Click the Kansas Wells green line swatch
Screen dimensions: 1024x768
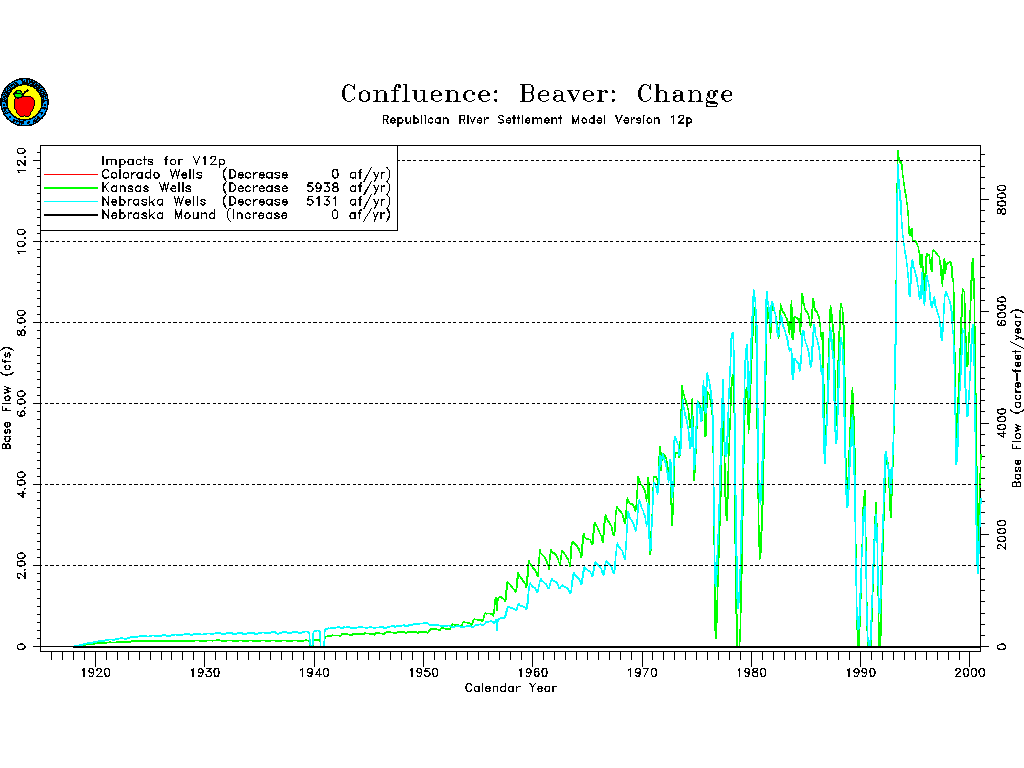[69, 188]
